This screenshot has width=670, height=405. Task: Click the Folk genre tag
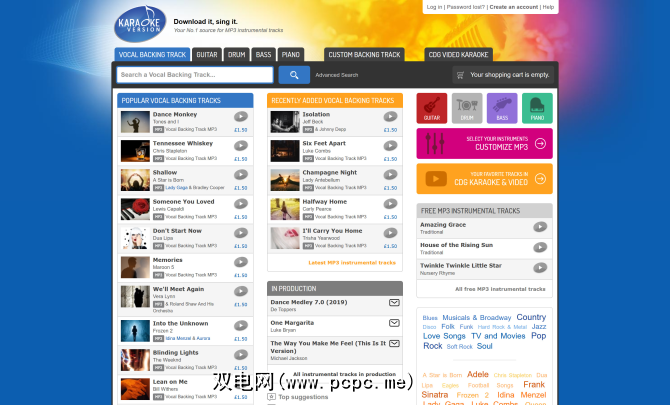[448, 326]
